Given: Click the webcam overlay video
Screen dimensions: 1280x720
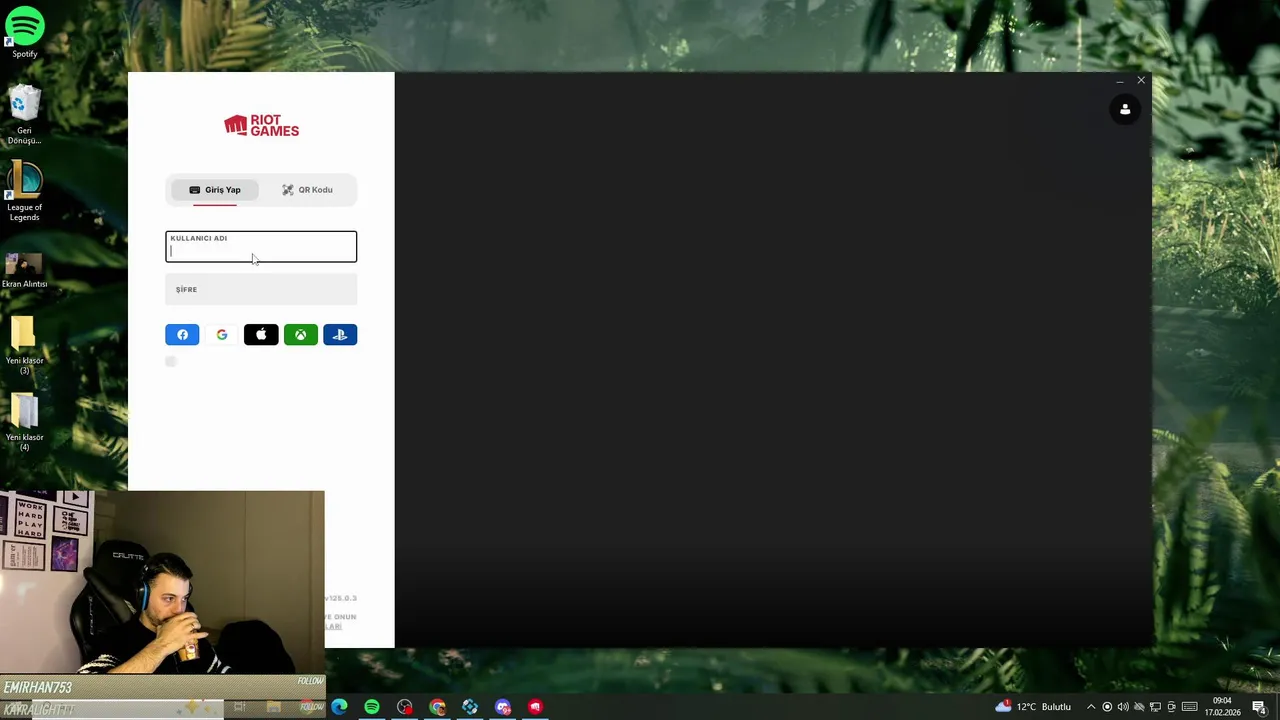Looking at the screenshot, I should (x=162, y=582).
